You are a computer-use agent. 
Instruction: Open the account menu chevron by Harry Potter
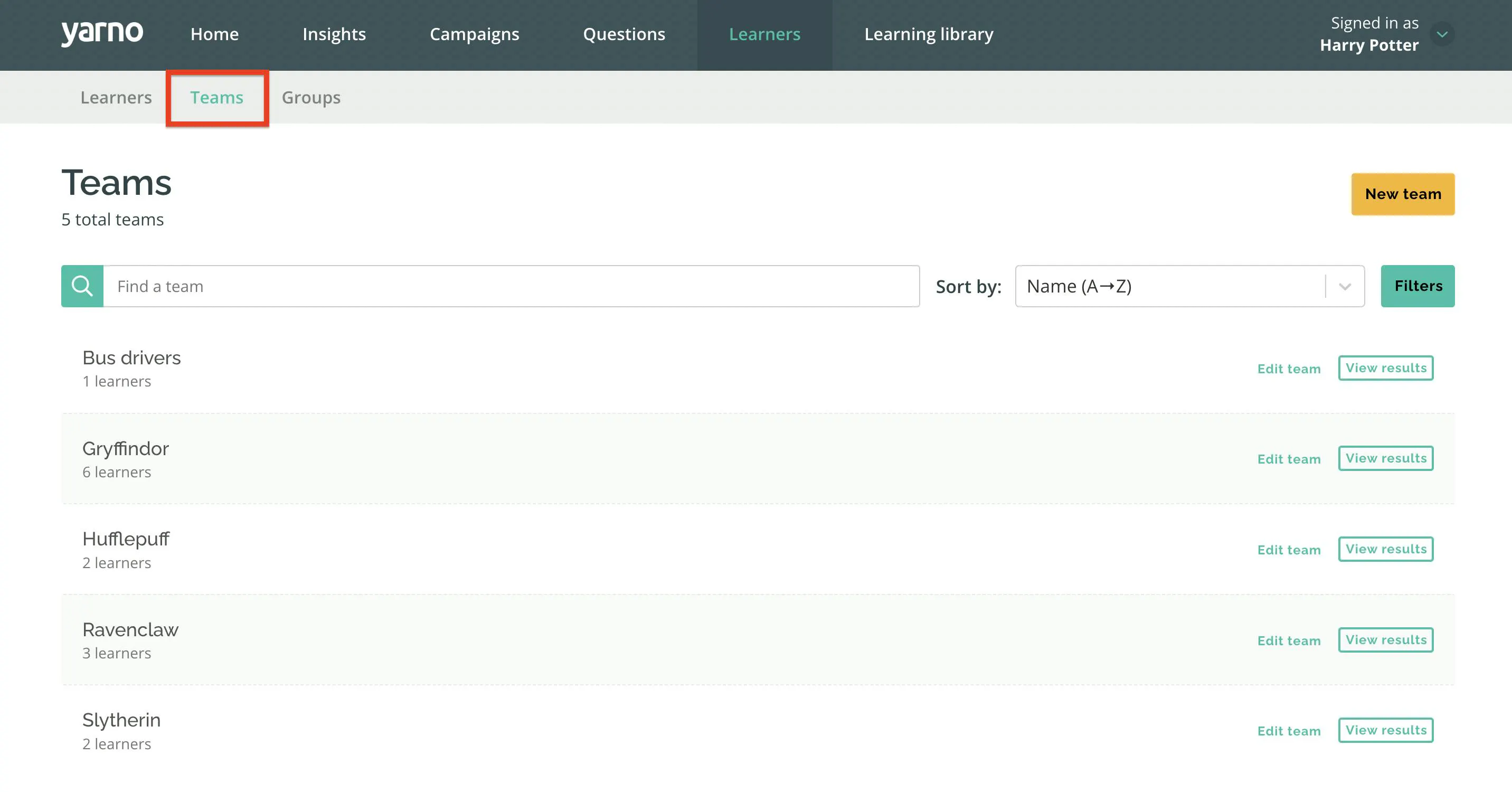pos(1442,34)
